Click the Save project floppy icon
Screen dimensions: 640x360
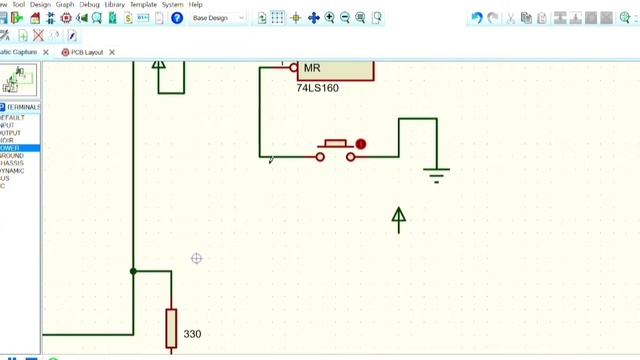pos(3,18)
